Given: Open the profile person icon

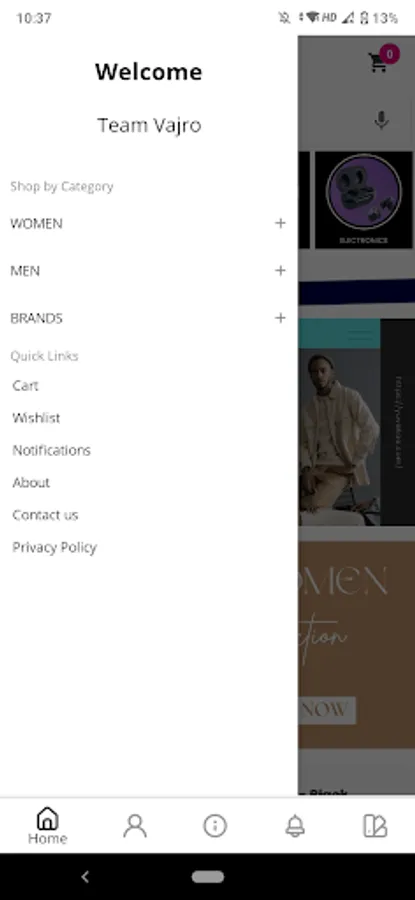Looking at the screenshot, I should click(135, 826).
